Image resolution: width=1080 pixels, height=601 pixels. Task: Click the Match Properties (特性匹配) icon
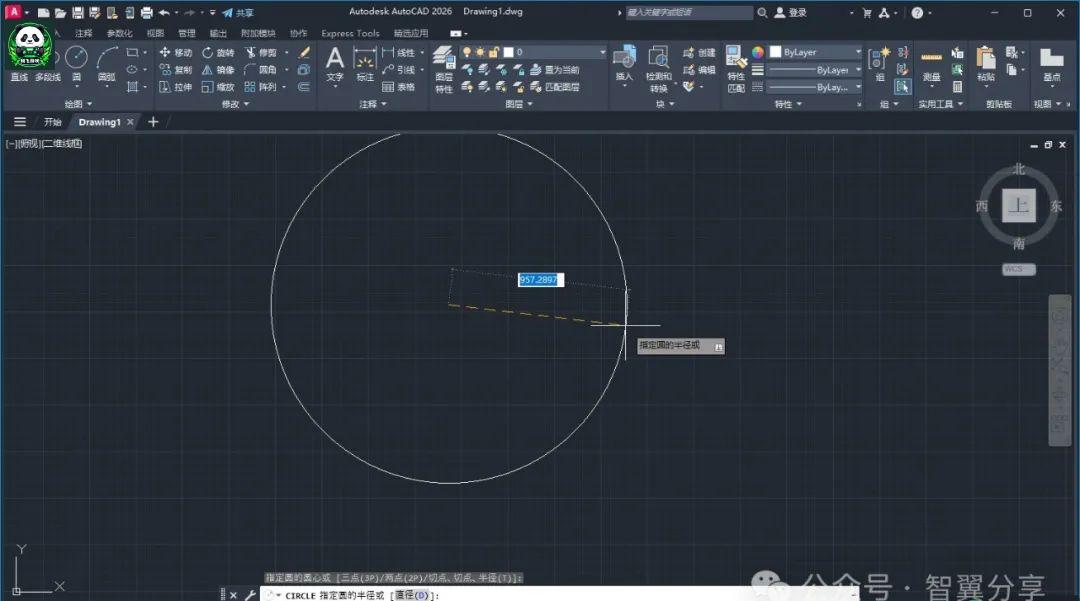point(736,66)
